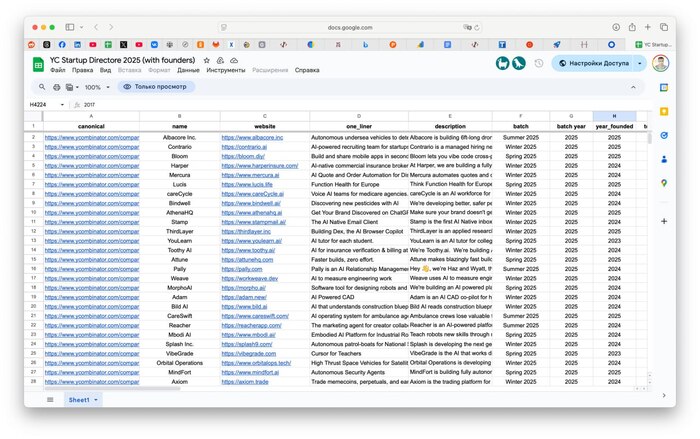
Task: Open the name box dropdown arrow
Action: click(62, 105)
